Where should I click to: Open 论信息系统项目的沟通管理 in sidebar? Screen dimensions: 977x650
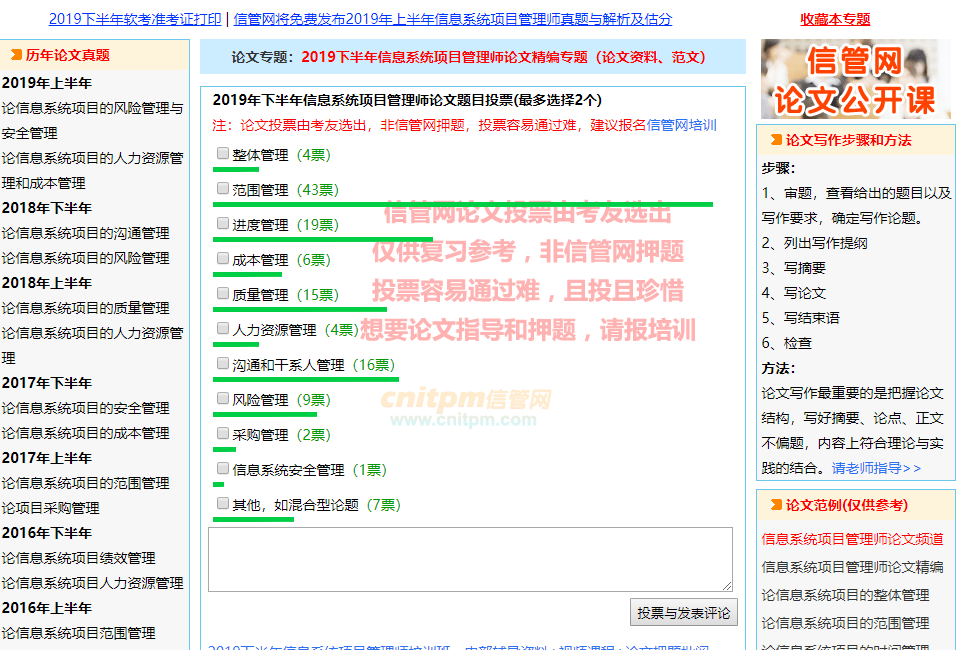coord(85,233)
